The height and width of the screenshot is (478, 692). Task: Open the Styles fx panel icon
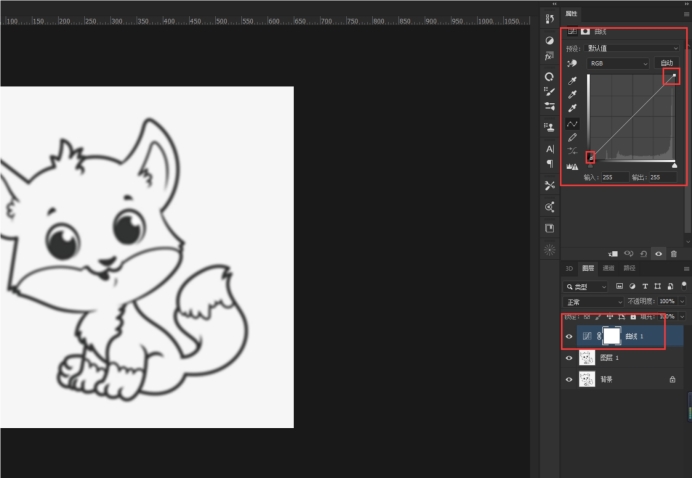(549, 56)
